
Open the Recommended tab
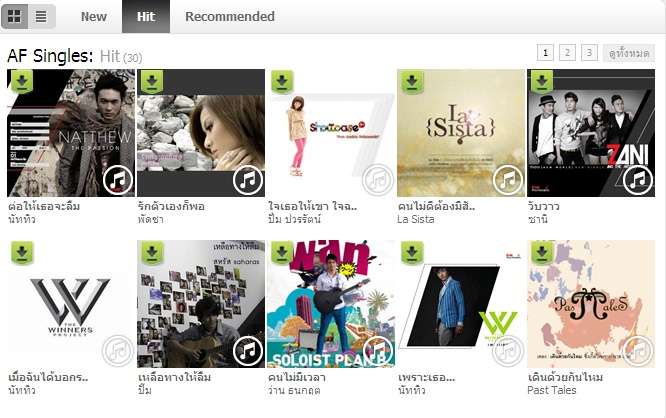[230, 17]
